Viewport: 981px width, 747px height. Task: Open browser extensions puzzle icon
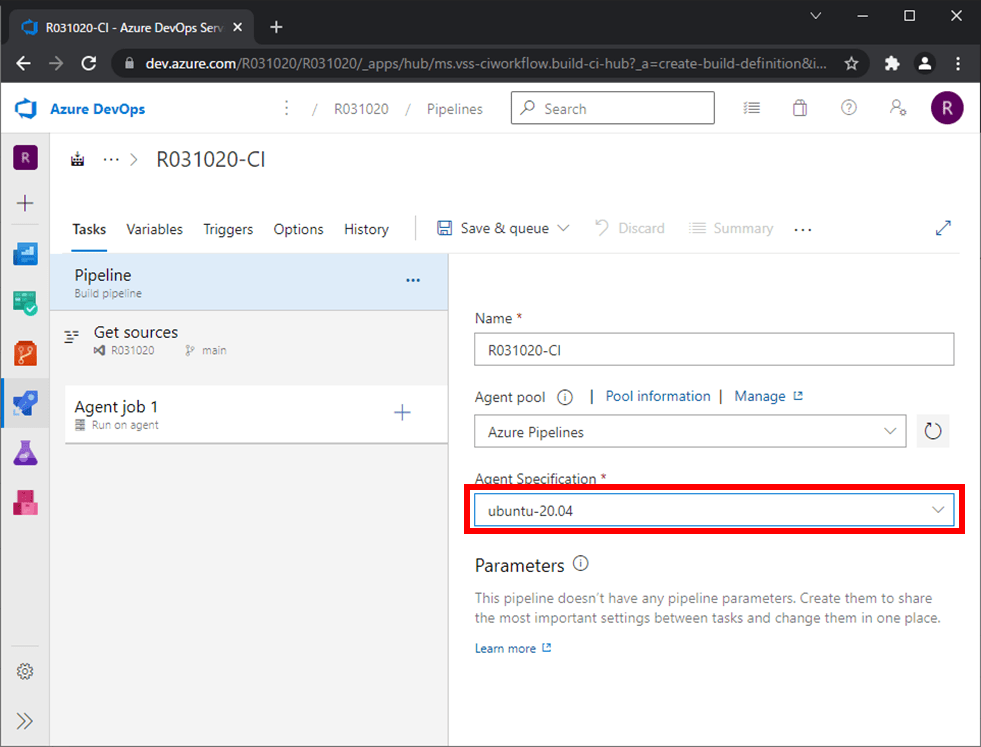892,63
